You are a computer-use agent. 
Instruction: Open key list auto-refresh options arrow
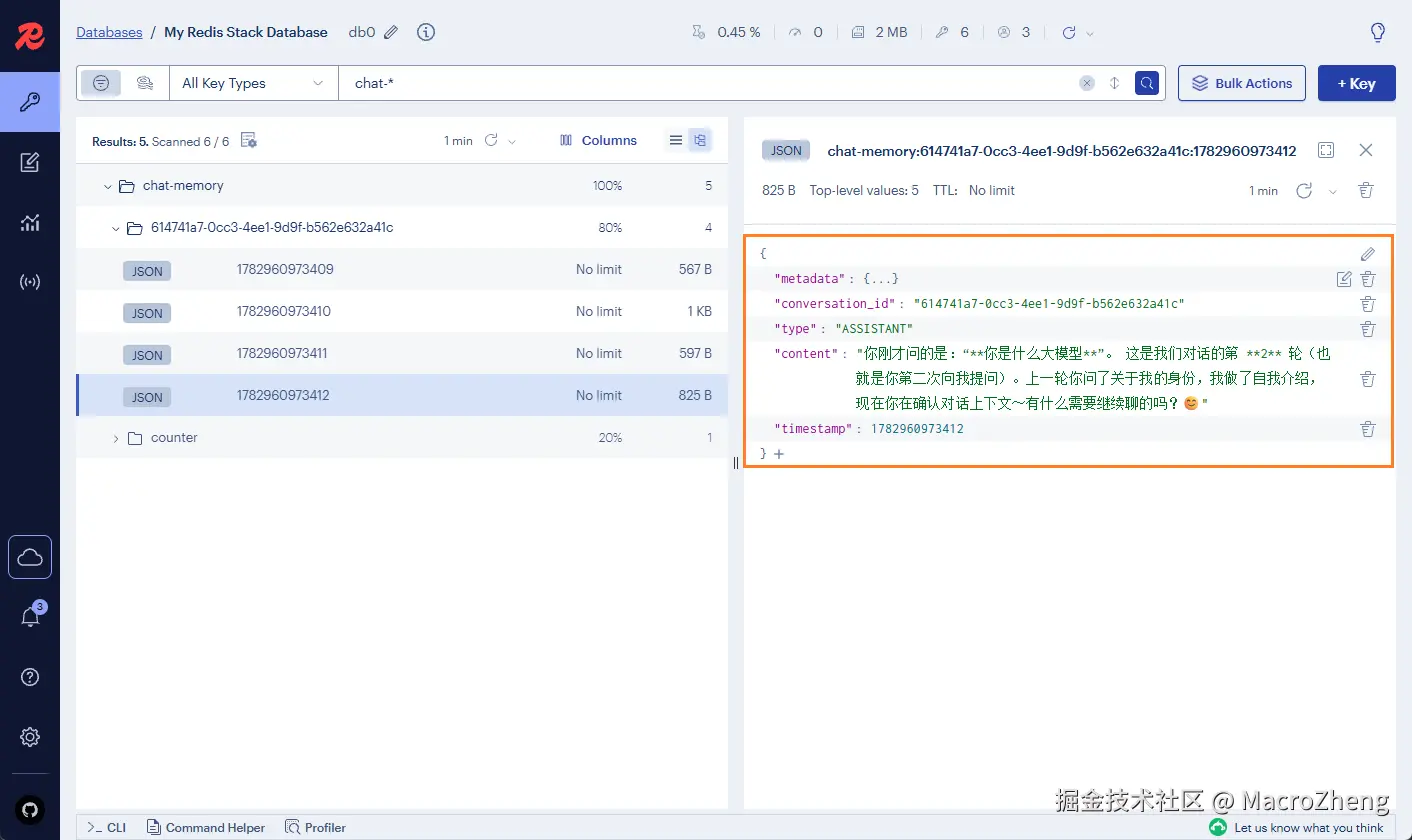pos(513,141)
